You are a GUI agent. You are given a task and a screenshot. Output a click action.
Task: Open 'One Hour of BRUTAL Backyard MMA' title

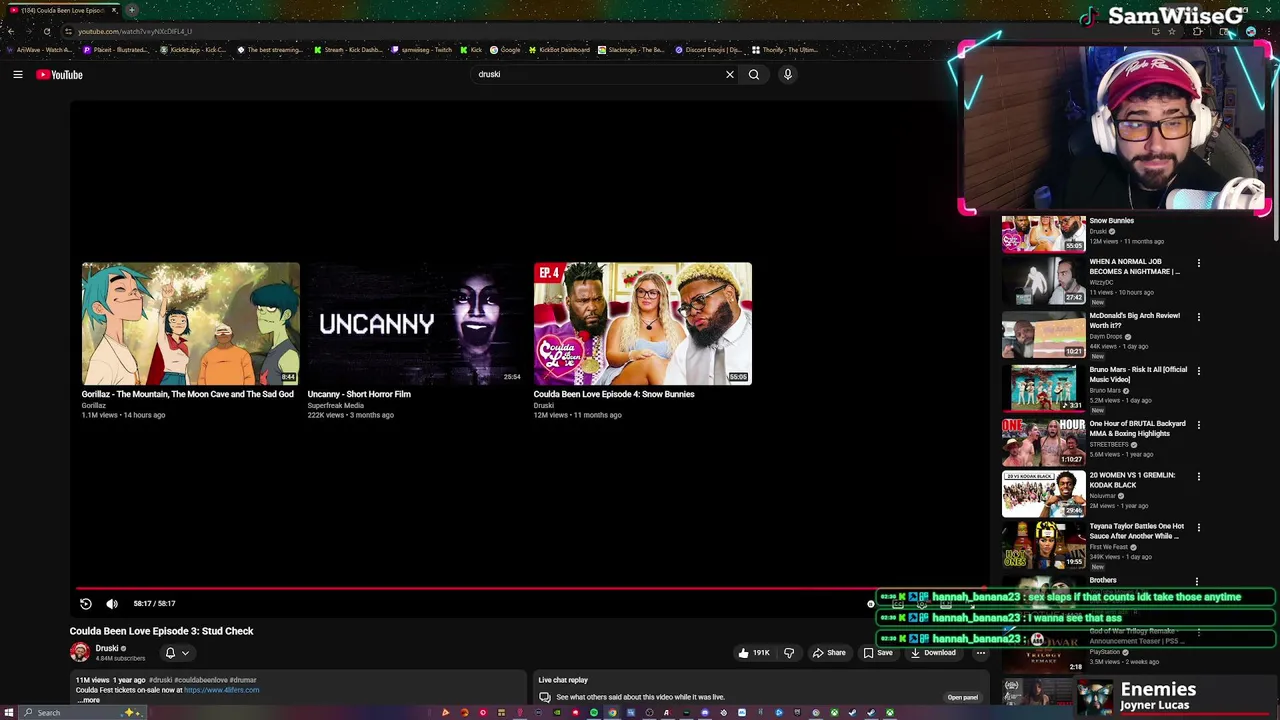1137,428
